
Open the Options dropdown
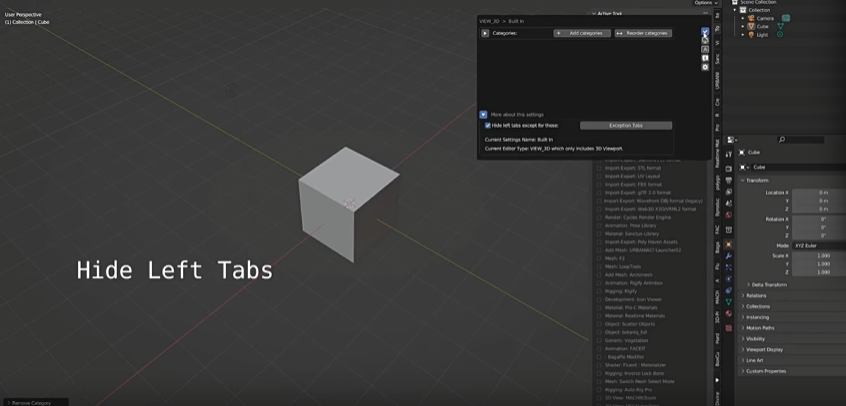coord(704,3)
